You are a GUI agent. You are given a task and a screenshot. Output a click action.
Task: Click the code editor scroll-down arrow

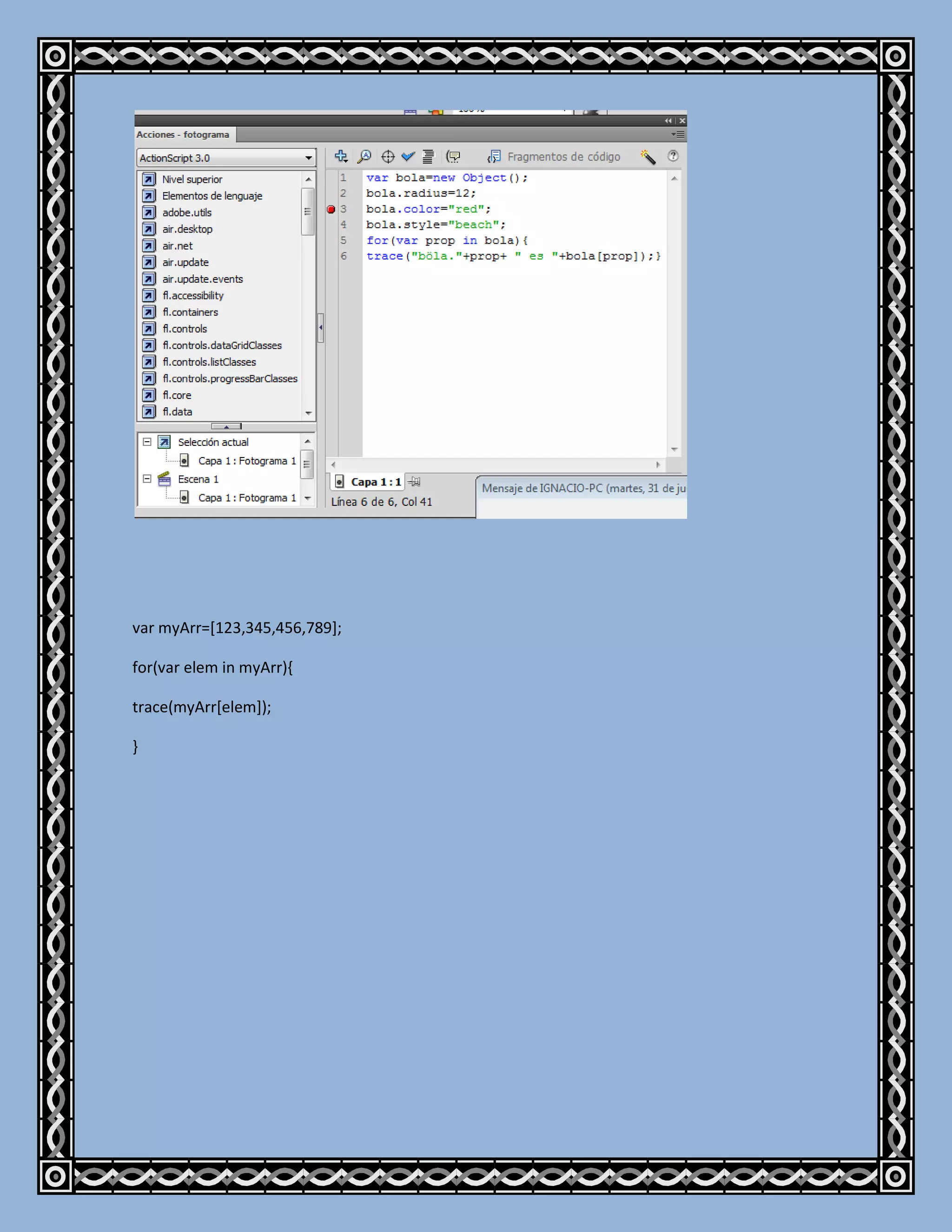(674, 450)
